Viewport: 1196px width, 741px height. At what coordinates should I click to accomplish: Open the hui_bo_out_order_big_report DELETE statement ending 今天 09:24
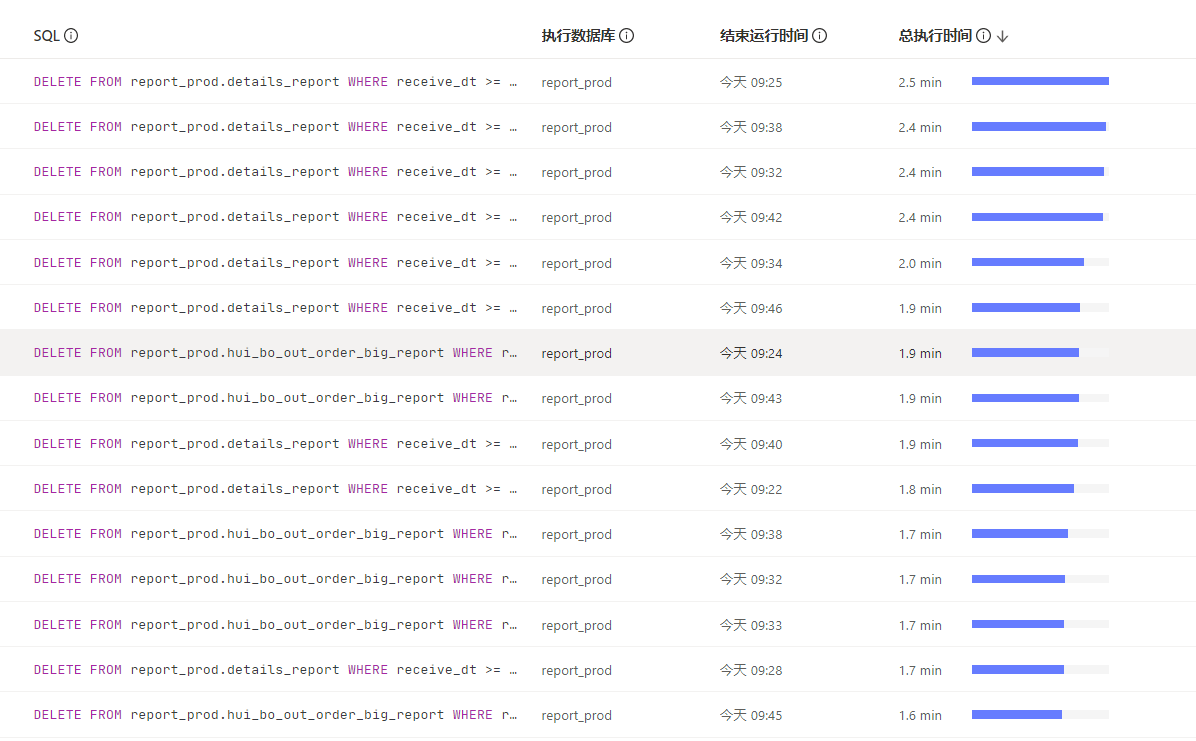pos(275,353)
